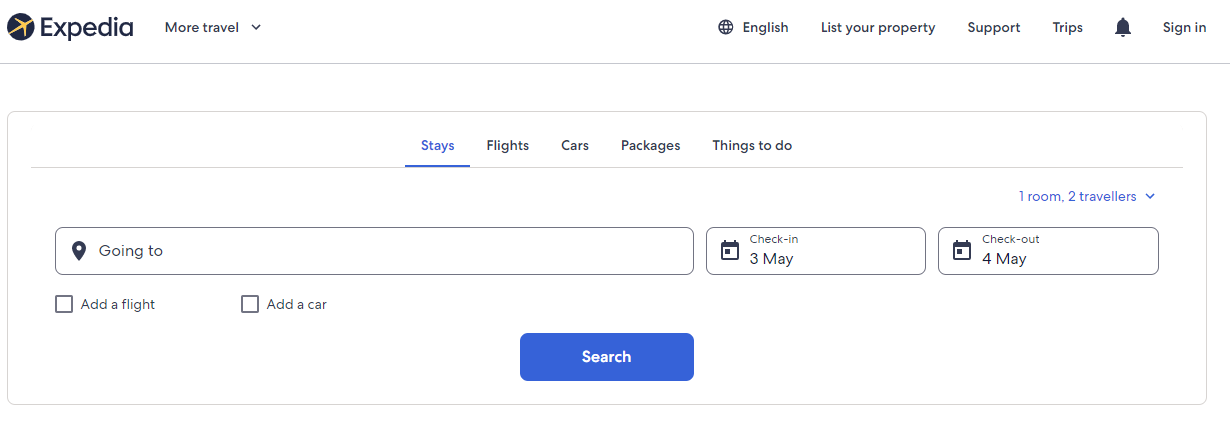The image size is (1230, 430).
Task: Go to the Things to do tab
Action: pyautogui.click(x=752, y=146)
